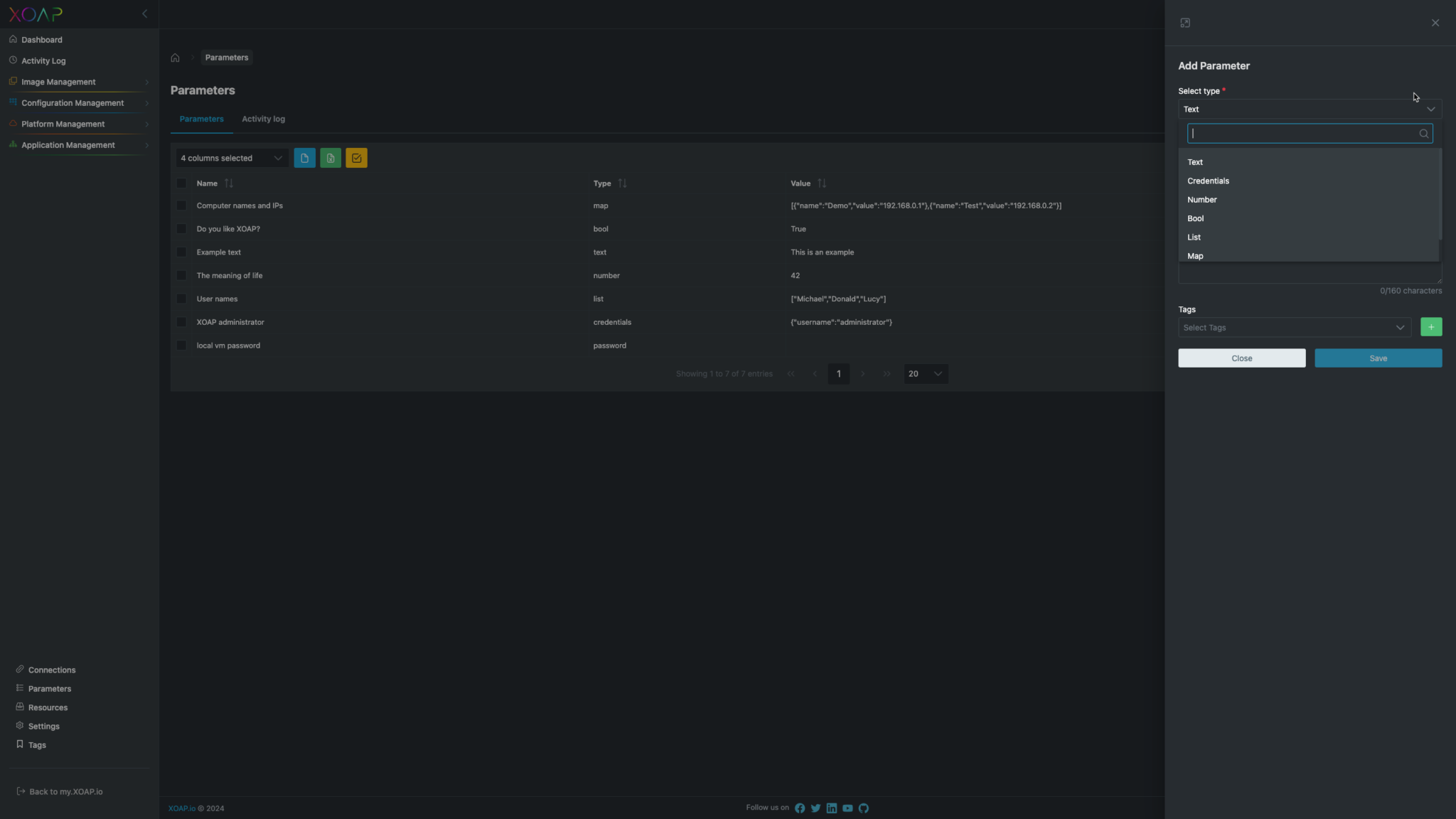Screen dimensions: 1456x819
Task: Click Back to my.XOAP.io link
Action: pyautogui.click(x=65, y=791)
